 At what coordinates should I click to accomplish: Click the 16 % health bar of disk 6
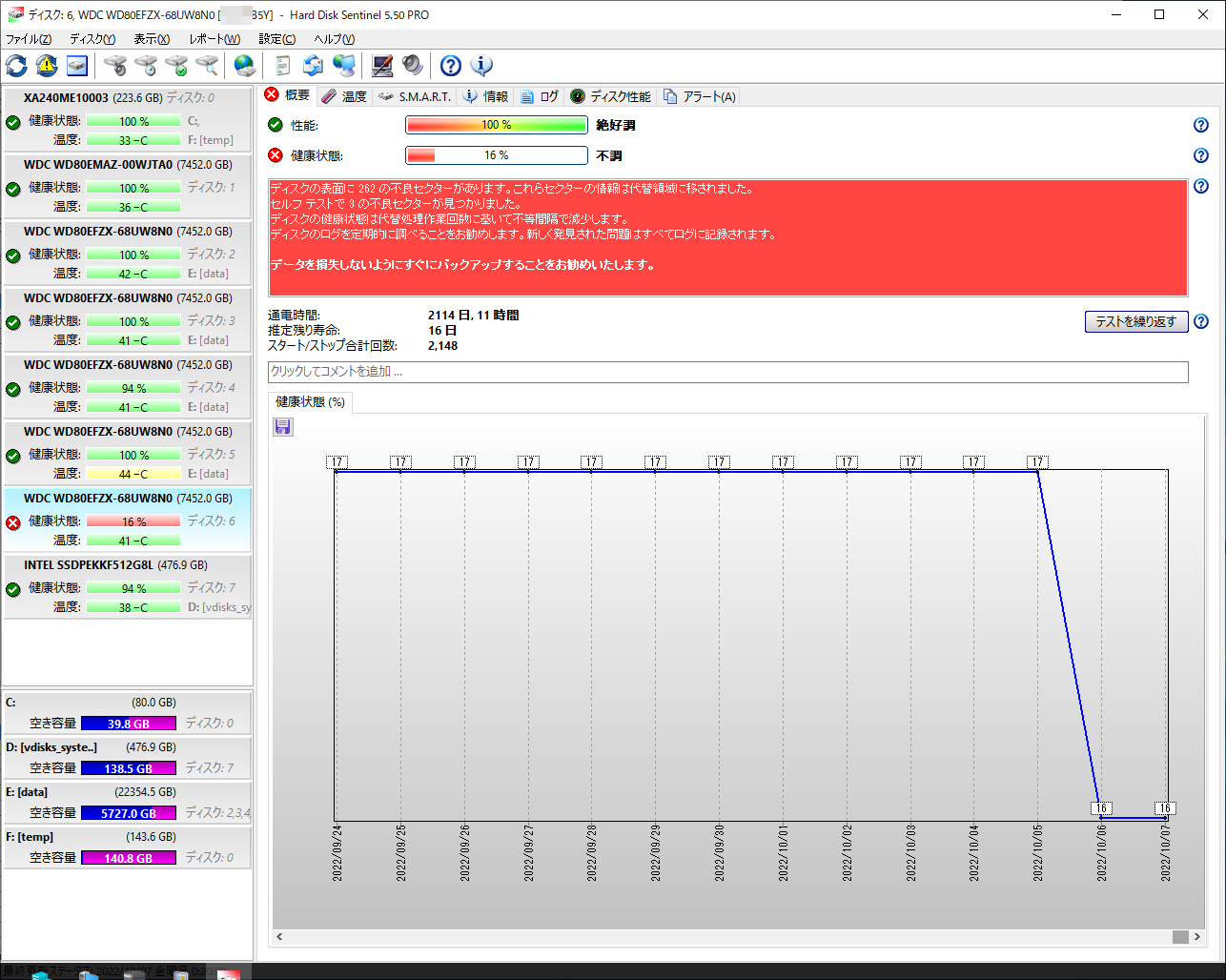[x=133, y=521]
